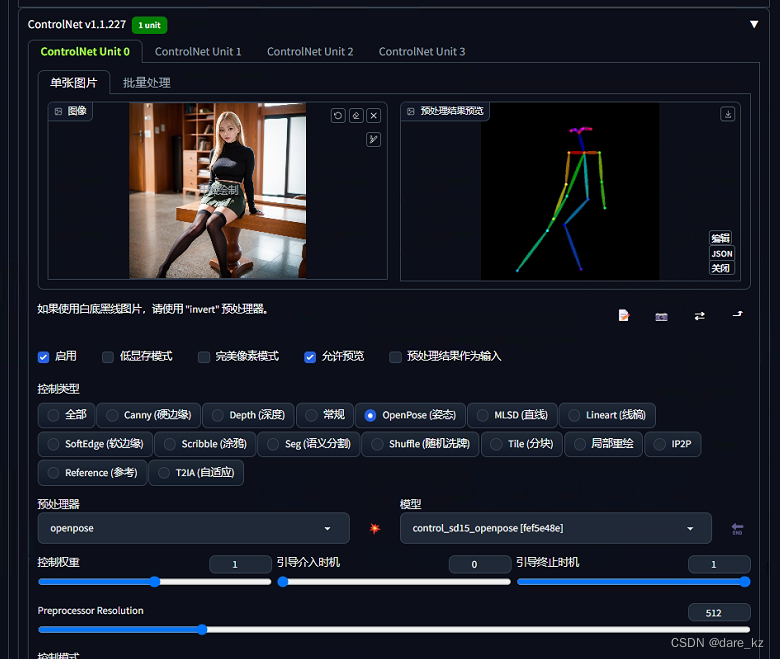
Task: Toggle the 启用 enable checkbox
Action: coord(43,357)
